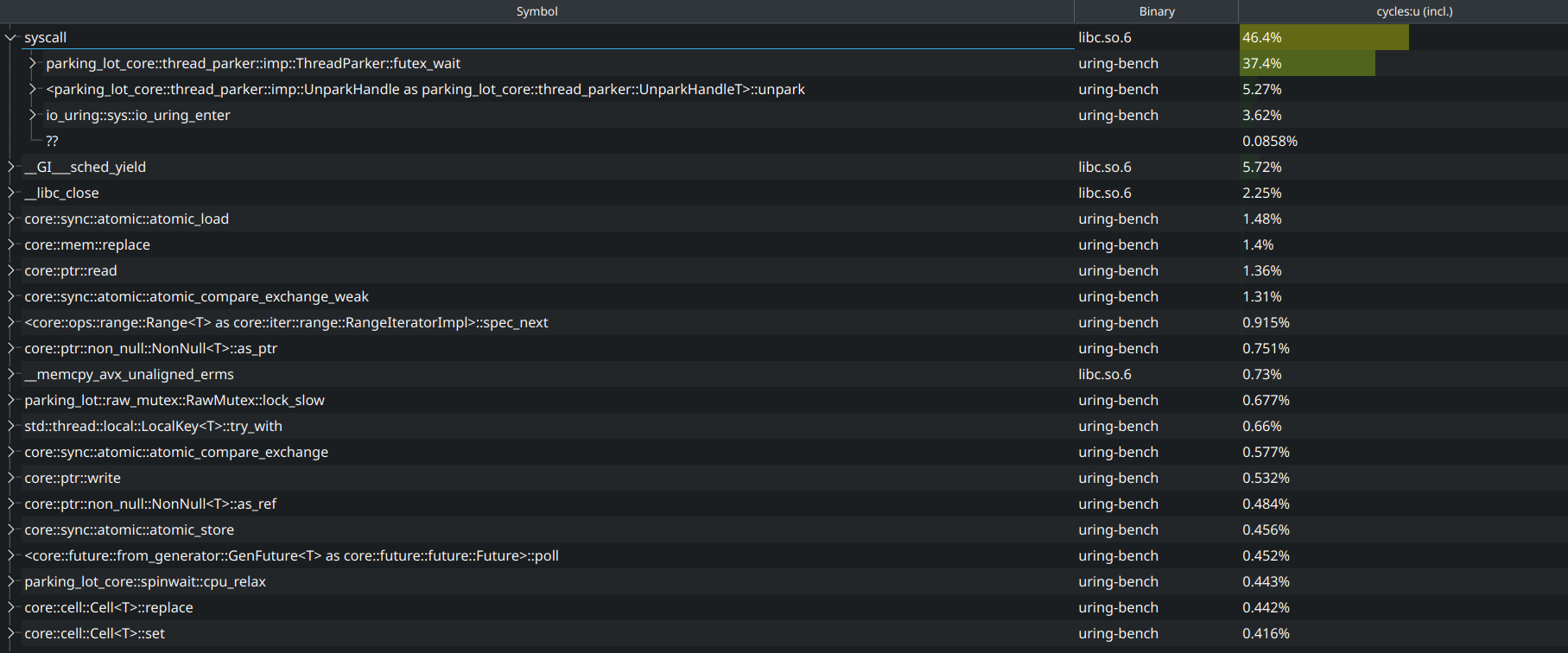This screenshot has height=653, width=1568.
Task: Expand the LocalKey try_with row
Action: tap(10, 426)
